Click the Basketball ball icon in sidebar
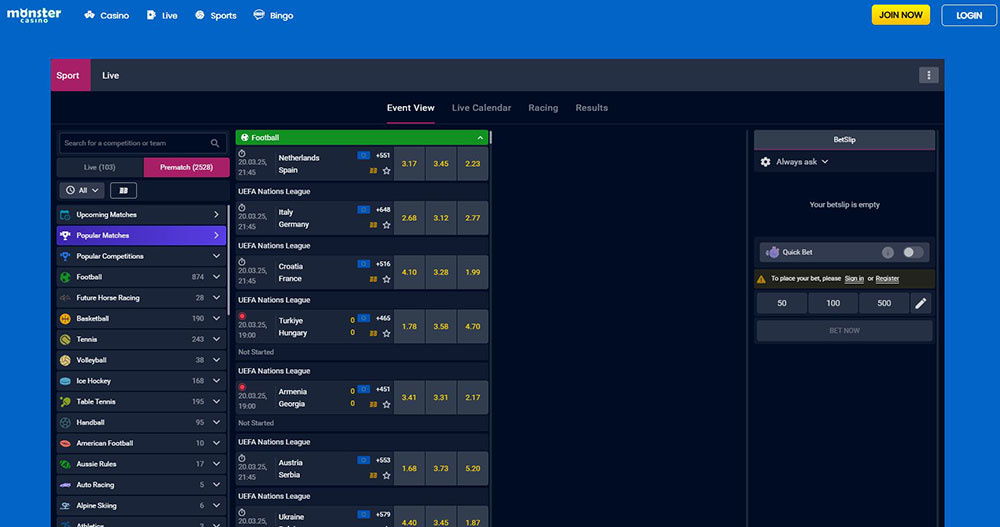 (65, 318)
